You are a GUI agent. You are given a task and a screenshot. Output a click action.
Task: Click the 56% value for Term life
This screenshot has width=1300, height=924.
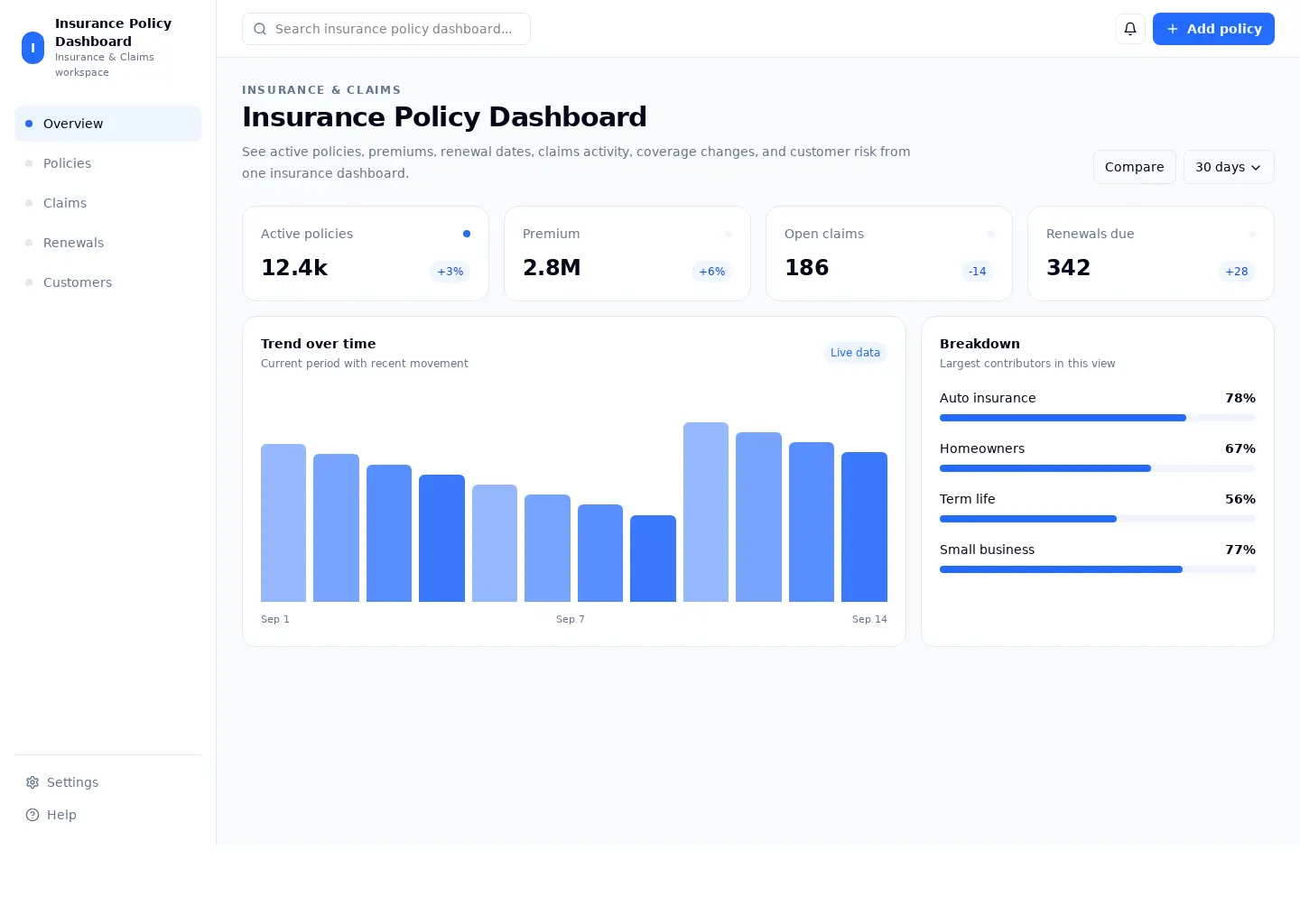point(1240,499)
